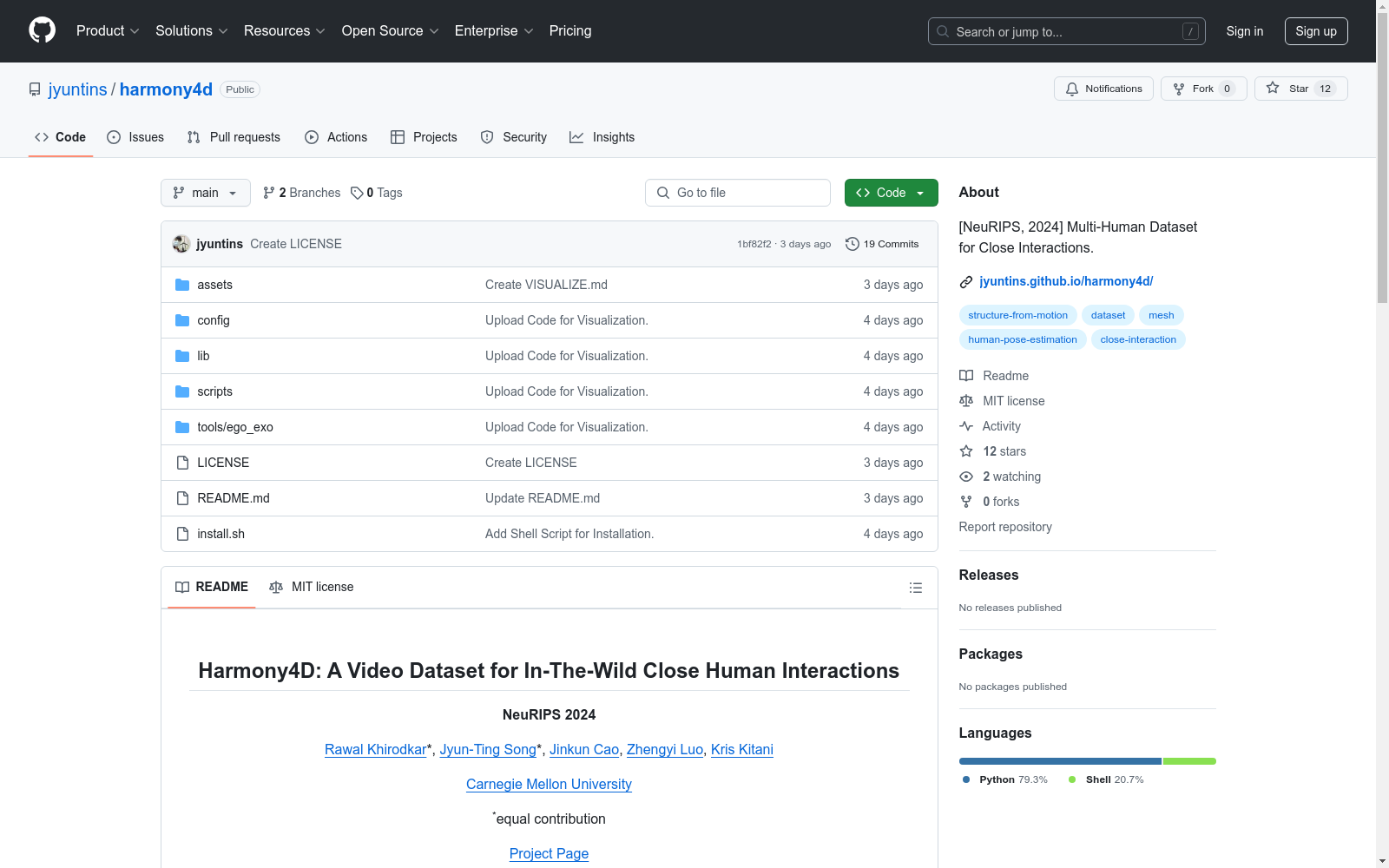Focus the Search or jump to field
The width and height of the screenshot is (1389, 868).
click(1067, 31)
